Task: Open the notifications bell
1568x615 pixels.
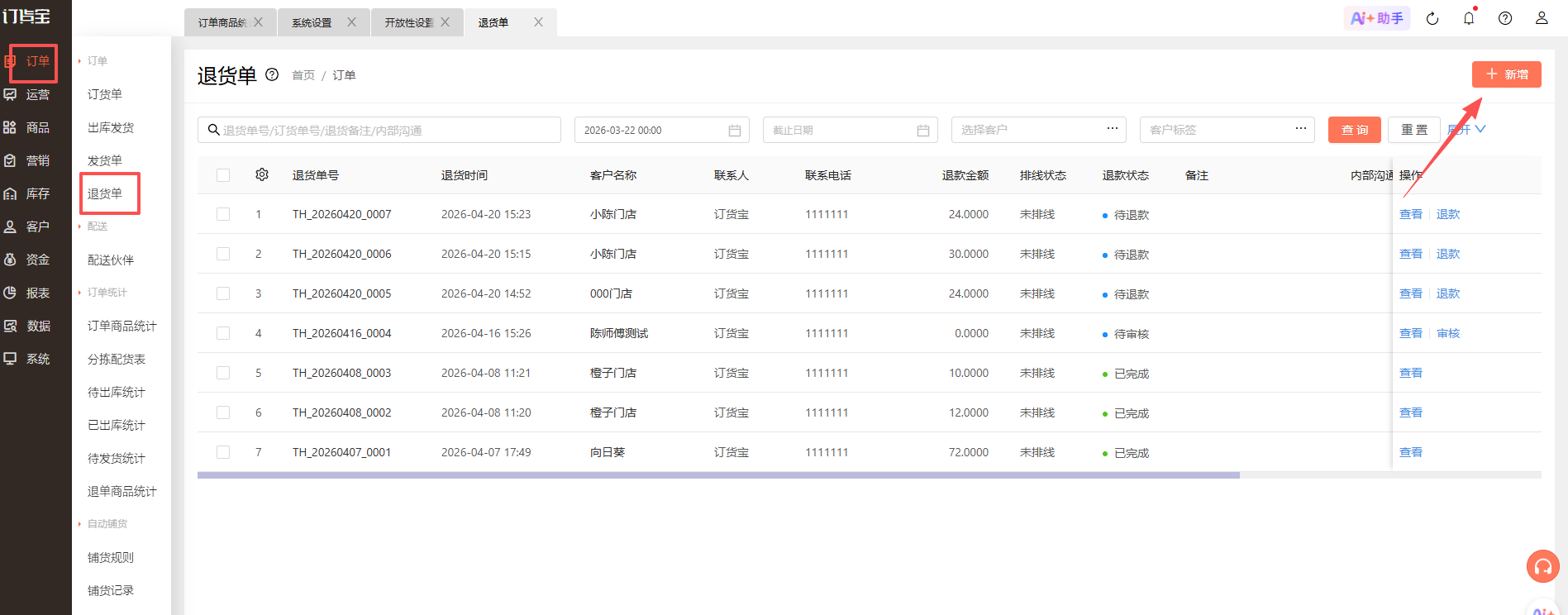Action: 1469,18
